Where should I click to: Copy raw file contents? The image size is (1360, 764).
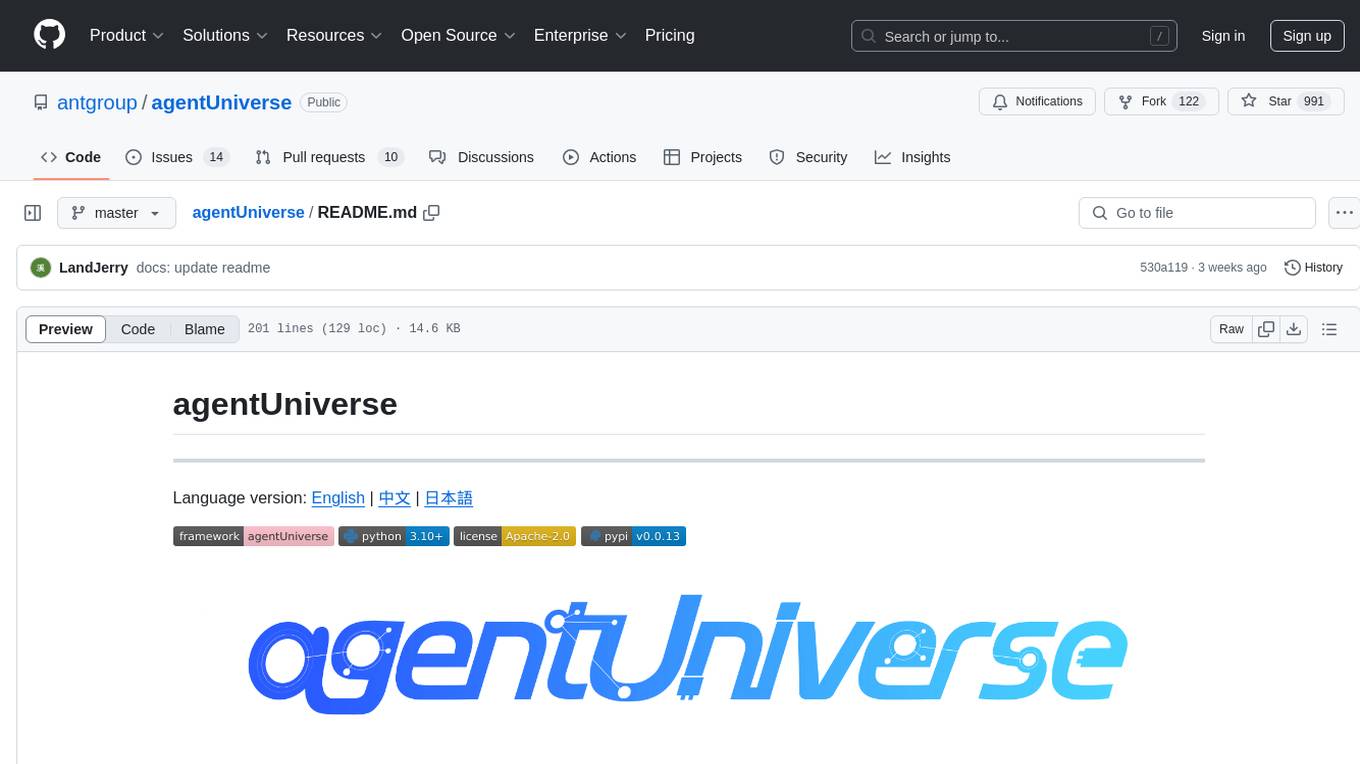click(1266, 329)
